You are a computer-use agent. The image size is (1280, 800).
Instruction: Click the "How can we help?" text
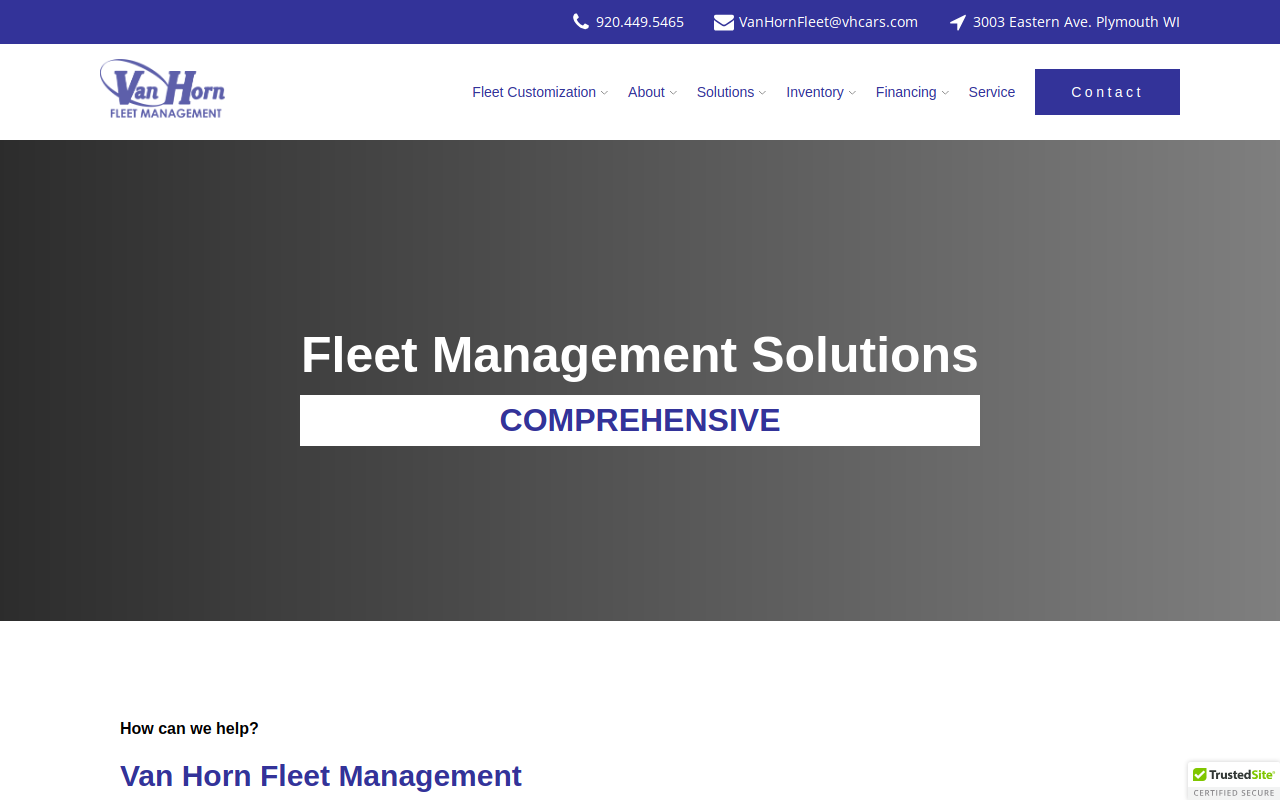[x=189, y=728]
